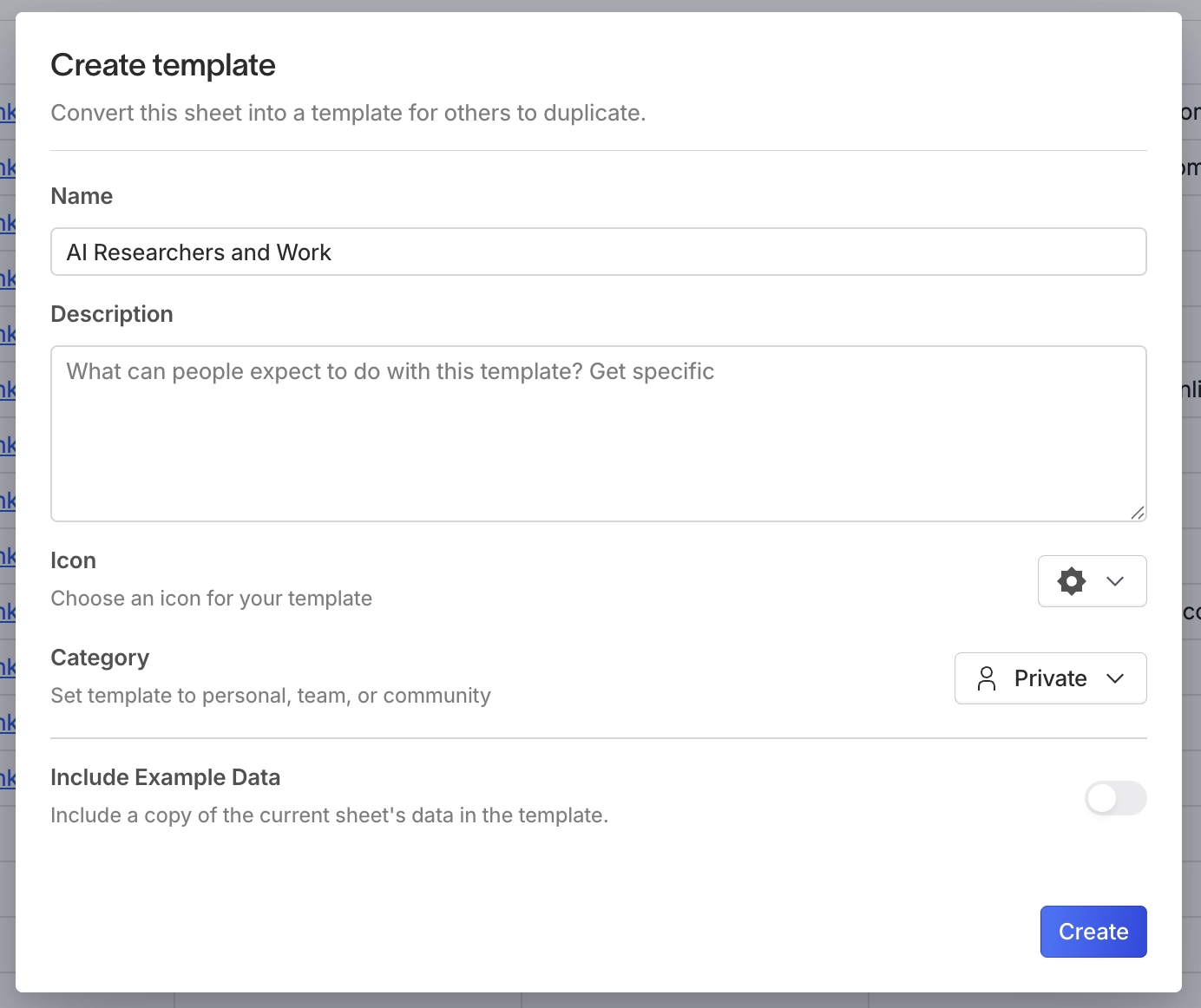Click the Include Example Data label
Image resolution: width=1201 pixels, height=1008 pixels.
[165, 777]
